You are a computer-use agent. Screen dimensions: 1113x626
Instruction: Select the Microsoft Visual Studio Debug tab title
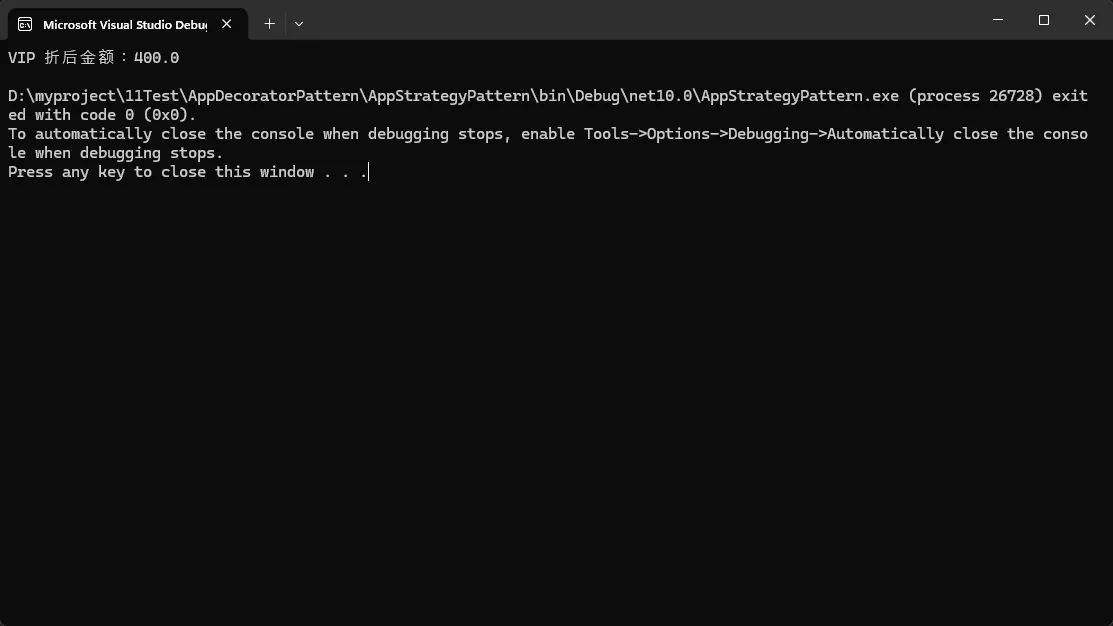pos(124,24)
